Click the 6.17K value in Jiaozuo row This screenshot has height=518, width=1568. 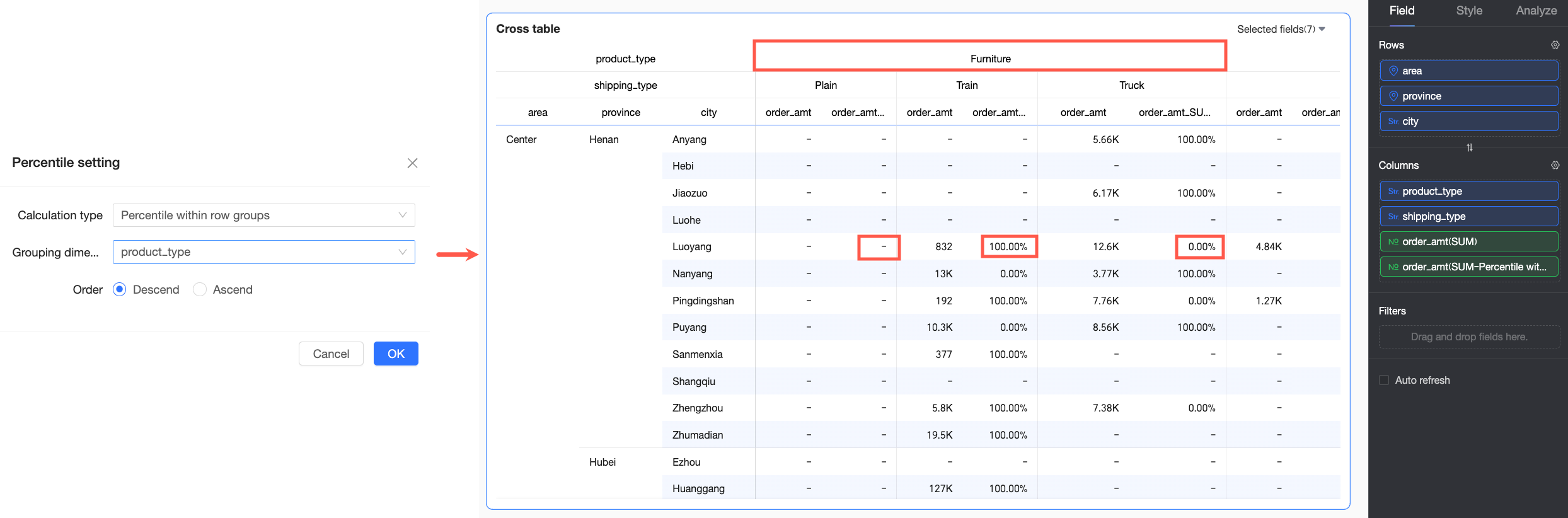(1105, 193)
